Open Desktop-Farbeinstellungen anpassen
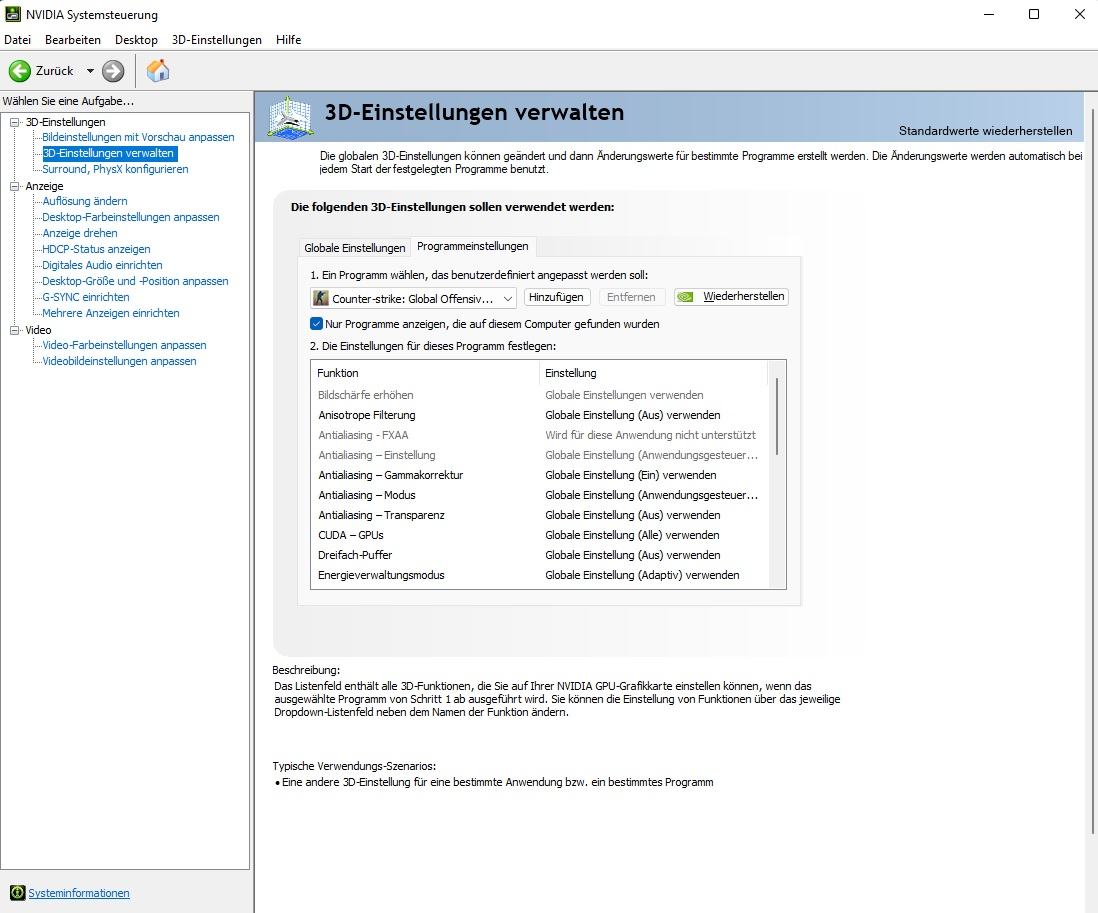The width and height of the screenshot is (1098, 913). (130, 218)
